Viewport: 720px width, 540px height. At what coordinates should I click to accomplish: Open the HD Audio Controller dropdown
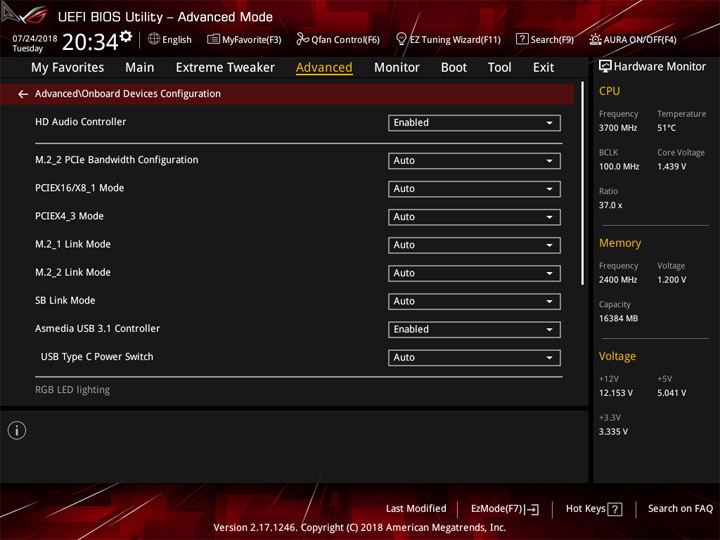474,123
